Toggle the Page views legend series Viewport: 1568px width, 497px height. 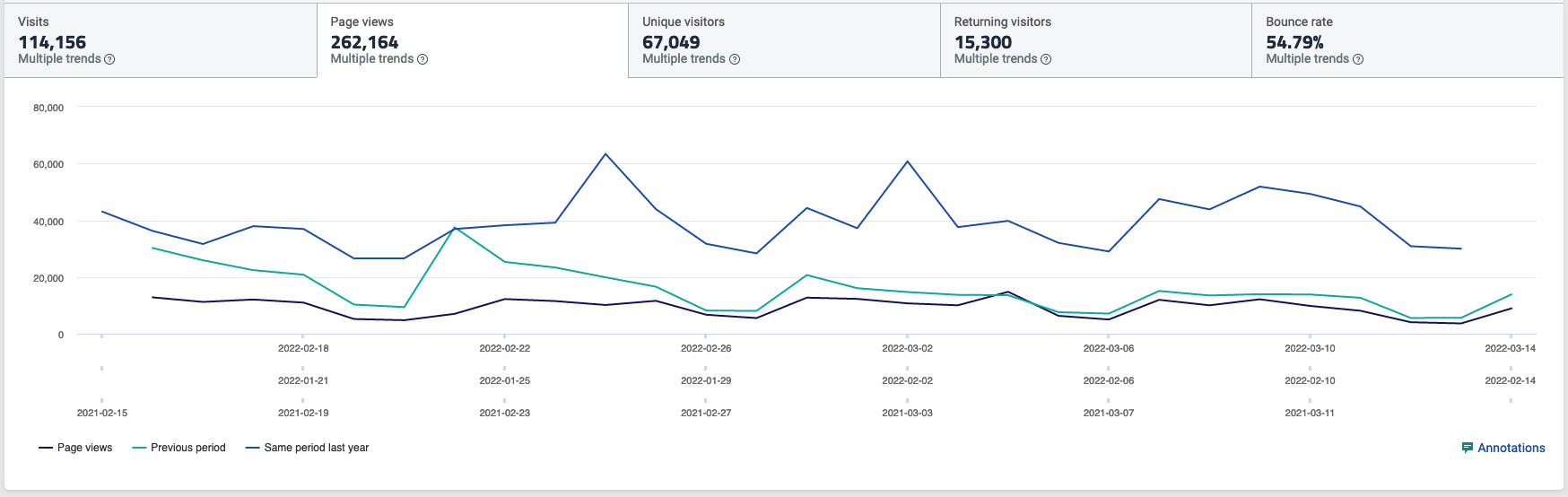[x=75, y=448]
